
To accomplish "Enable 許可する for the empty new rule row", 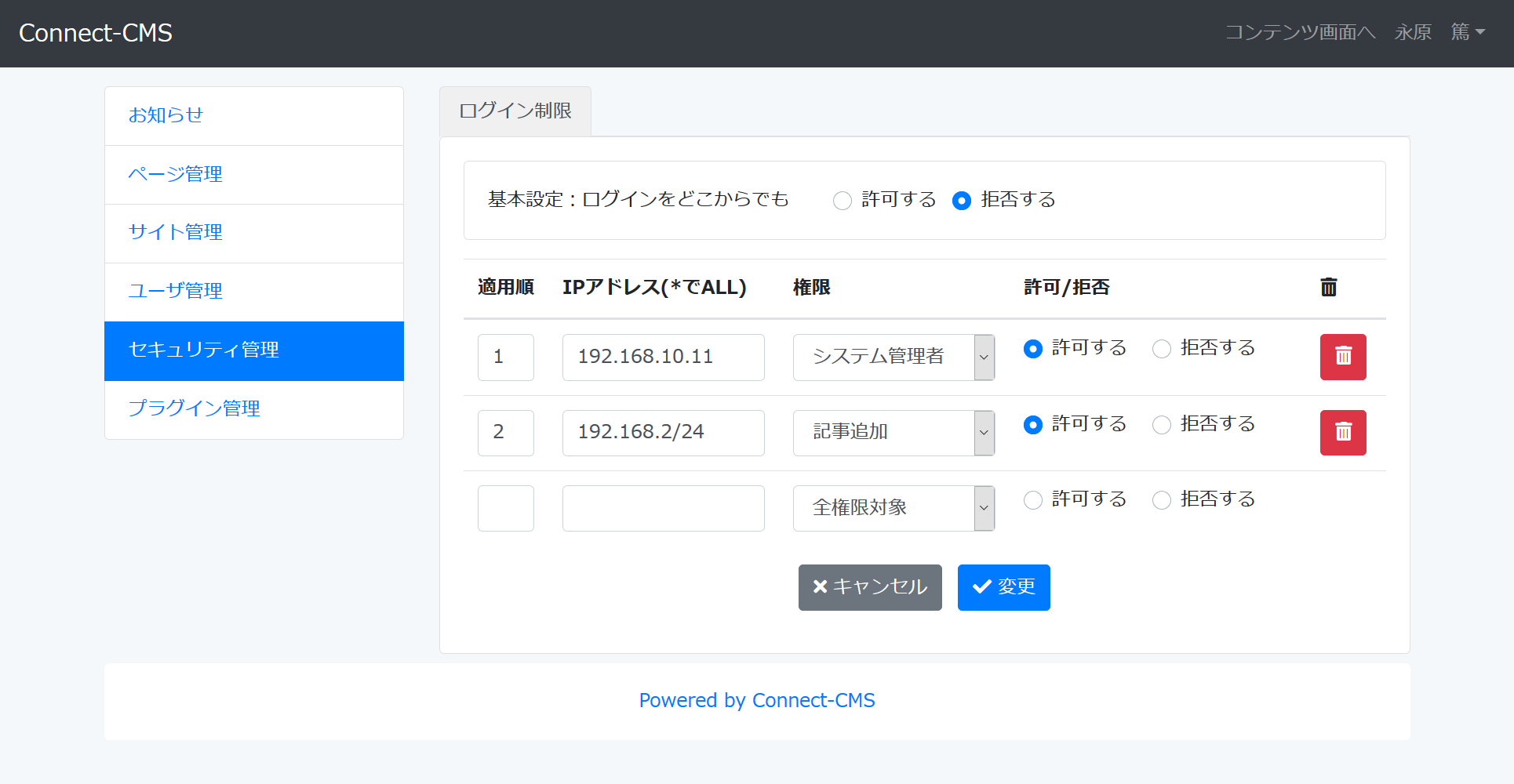I will 1033,500.
